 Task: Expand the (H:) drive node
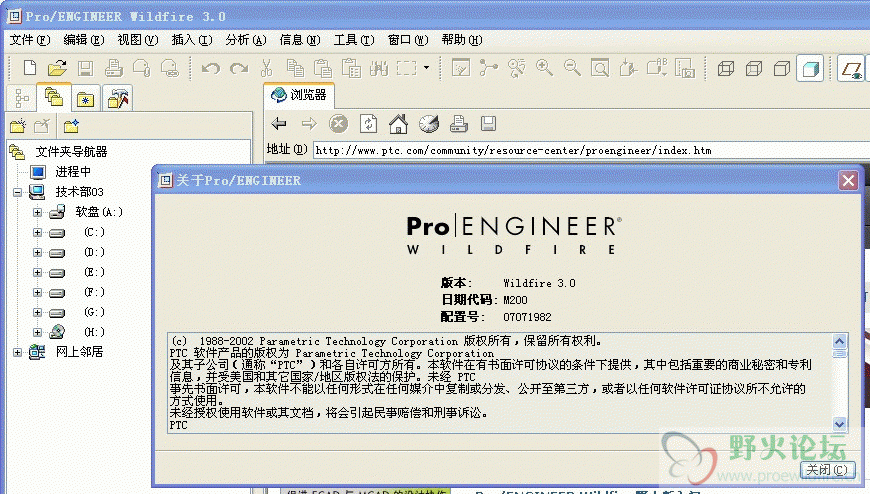(37, 332)
